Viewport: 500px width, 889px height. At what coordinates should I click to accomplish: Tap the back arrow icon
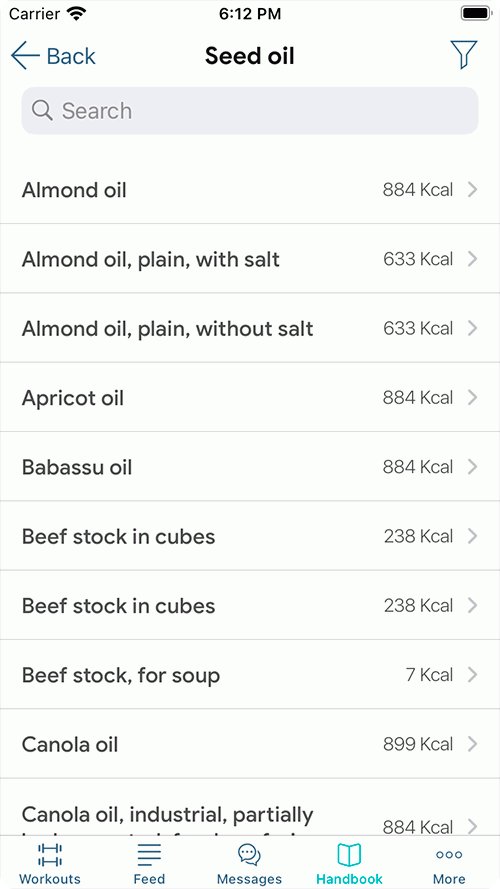(x=25, y=56)
